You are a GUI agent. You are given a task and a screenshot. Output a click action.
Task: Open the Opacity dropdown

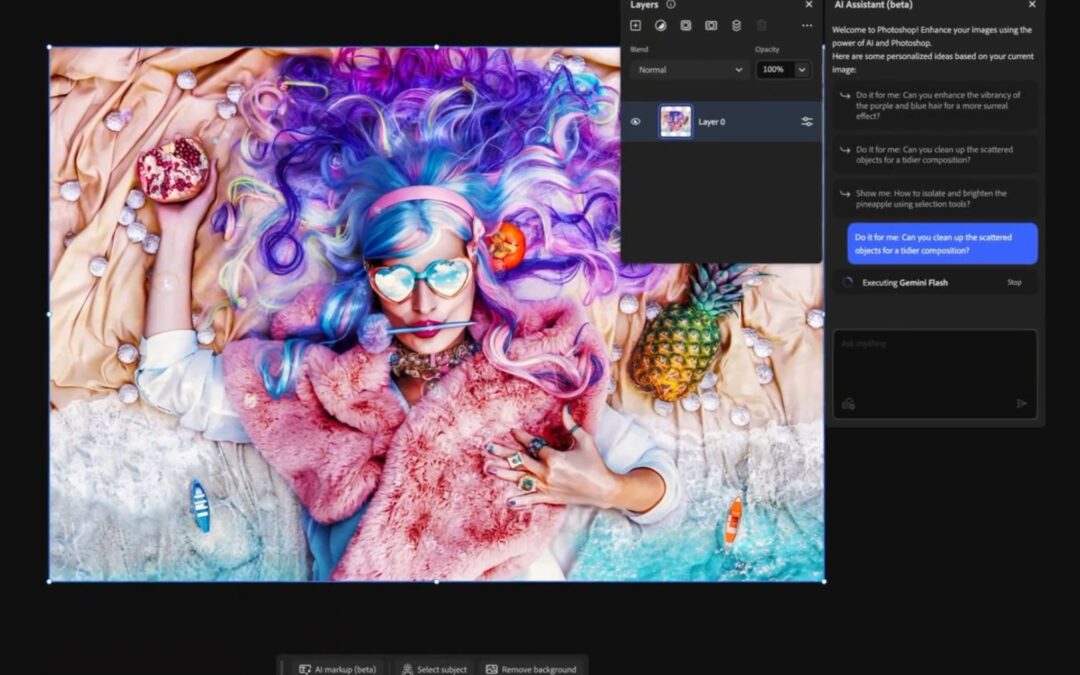tap(801, 70)
